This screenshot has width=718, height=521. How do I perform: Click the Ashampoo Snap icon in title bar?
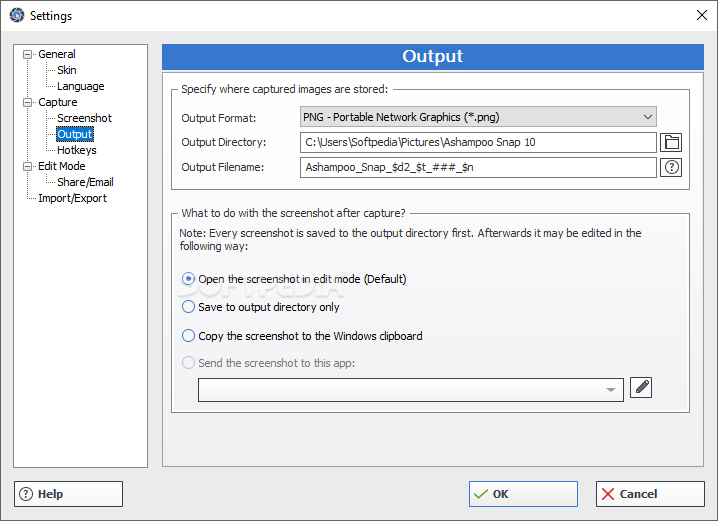click(16, 15)
